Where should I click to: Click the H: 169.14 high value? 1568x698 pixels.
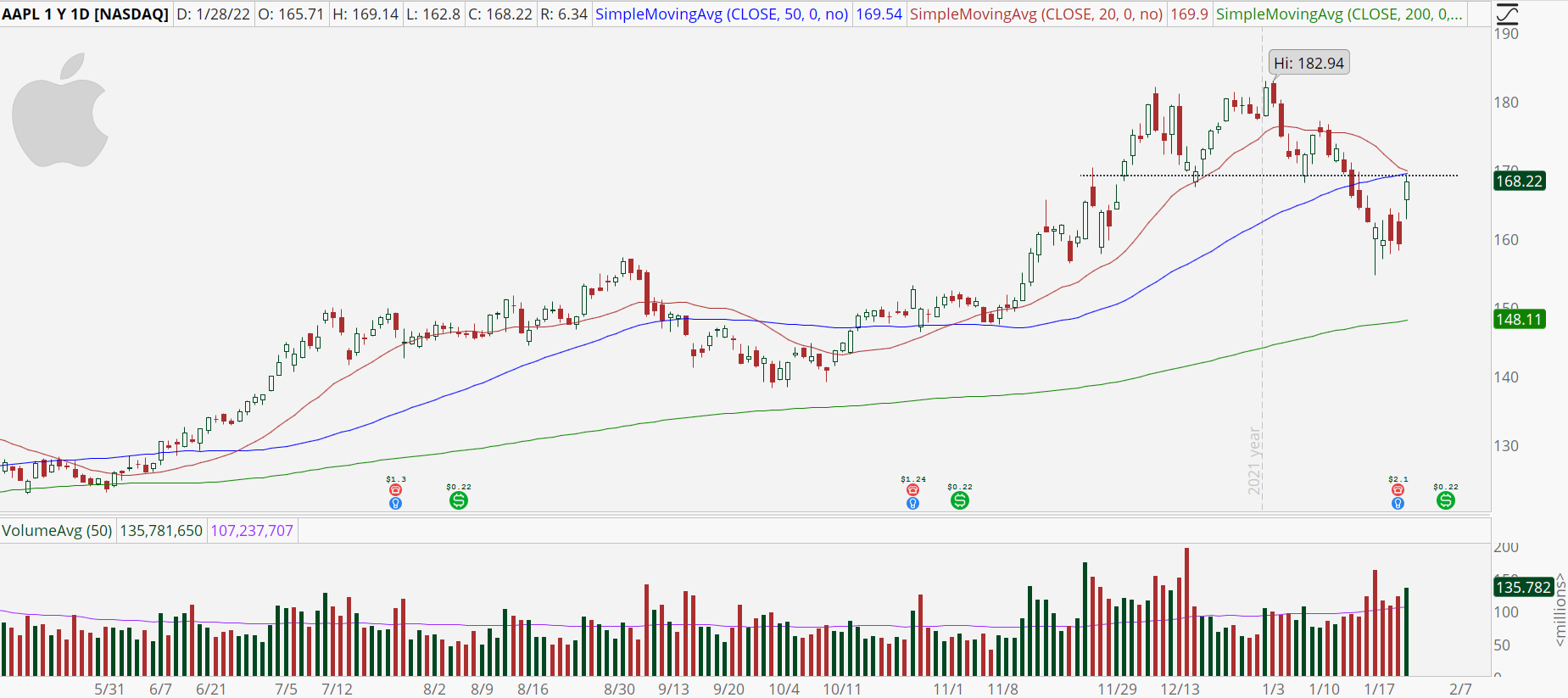coord(365,14)
